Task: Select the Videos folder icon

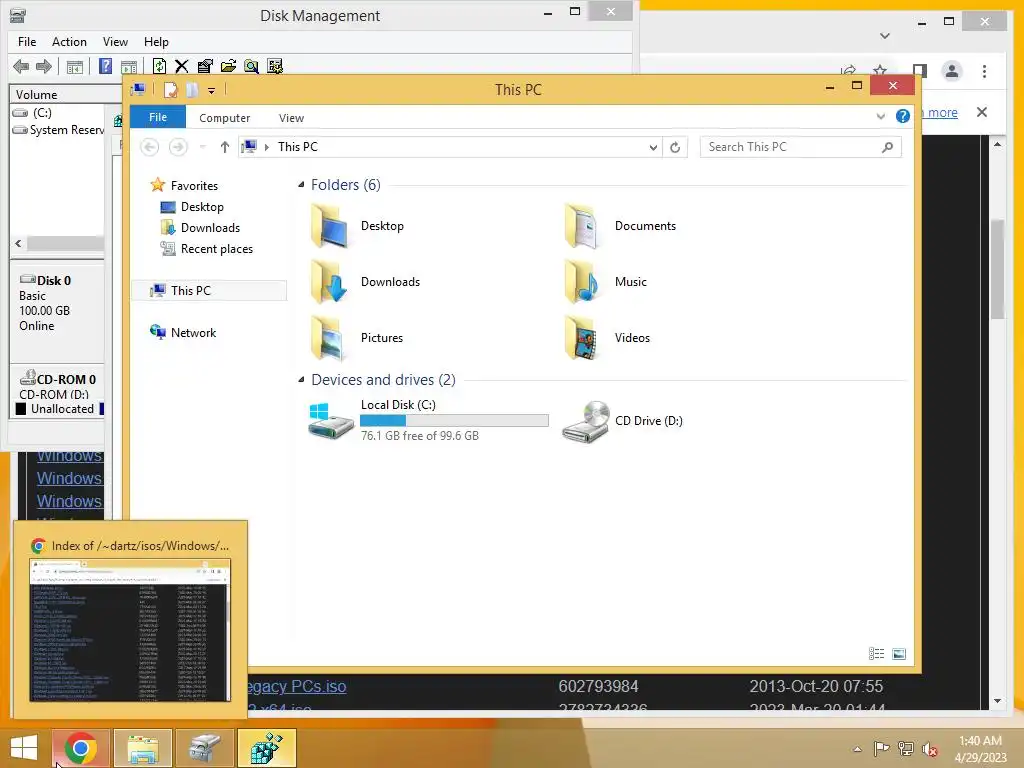Action: coord(583,338)
